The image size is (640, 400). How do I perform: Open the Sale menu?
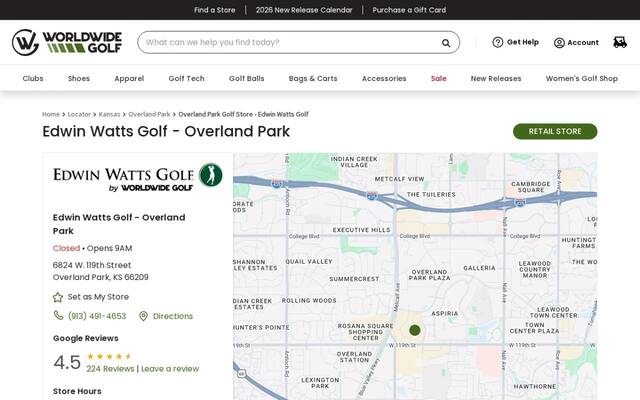coord(439,78)
